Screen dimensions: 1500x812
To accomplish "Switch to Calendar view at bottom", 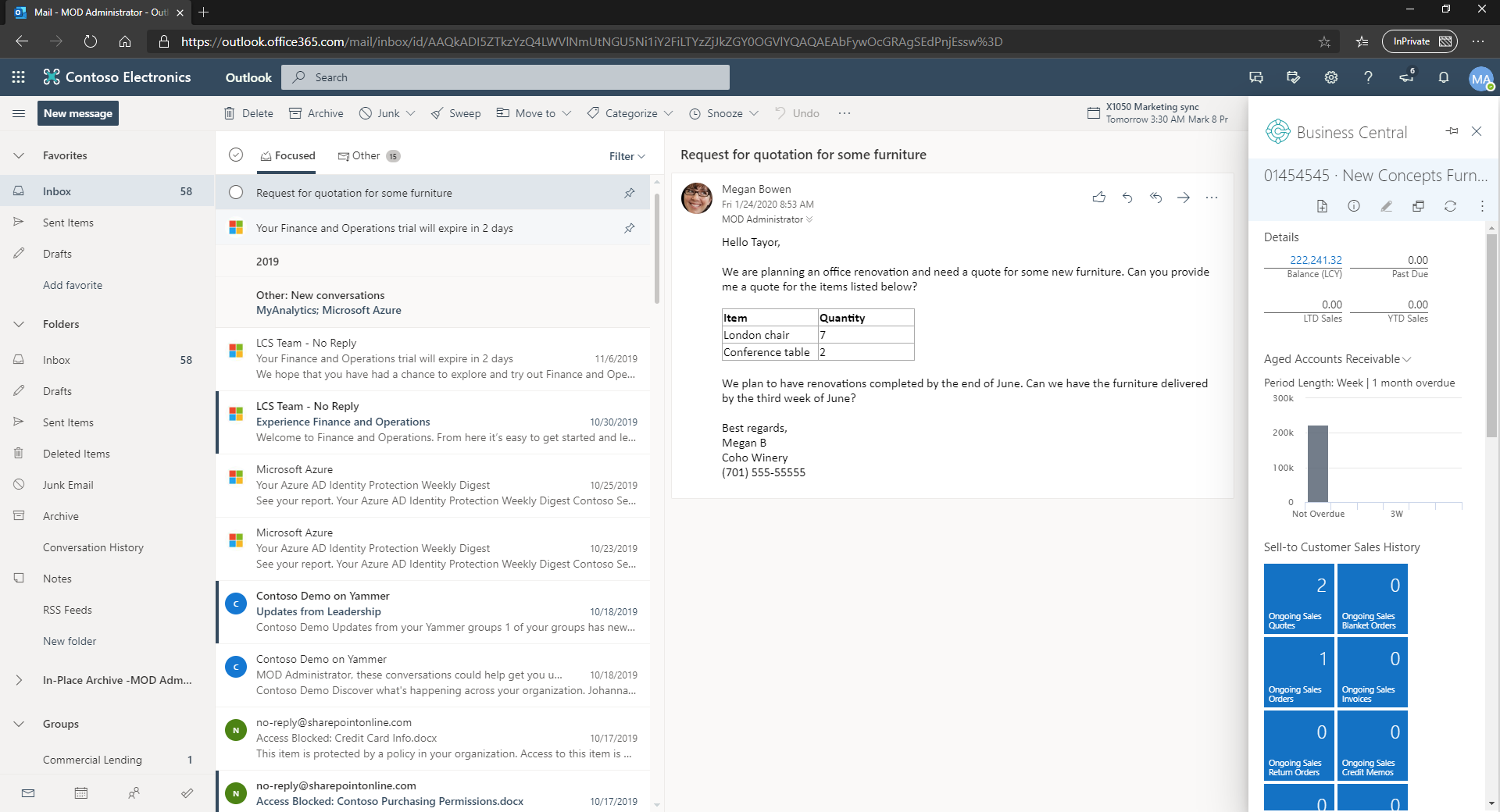I will tap(80, 793).
